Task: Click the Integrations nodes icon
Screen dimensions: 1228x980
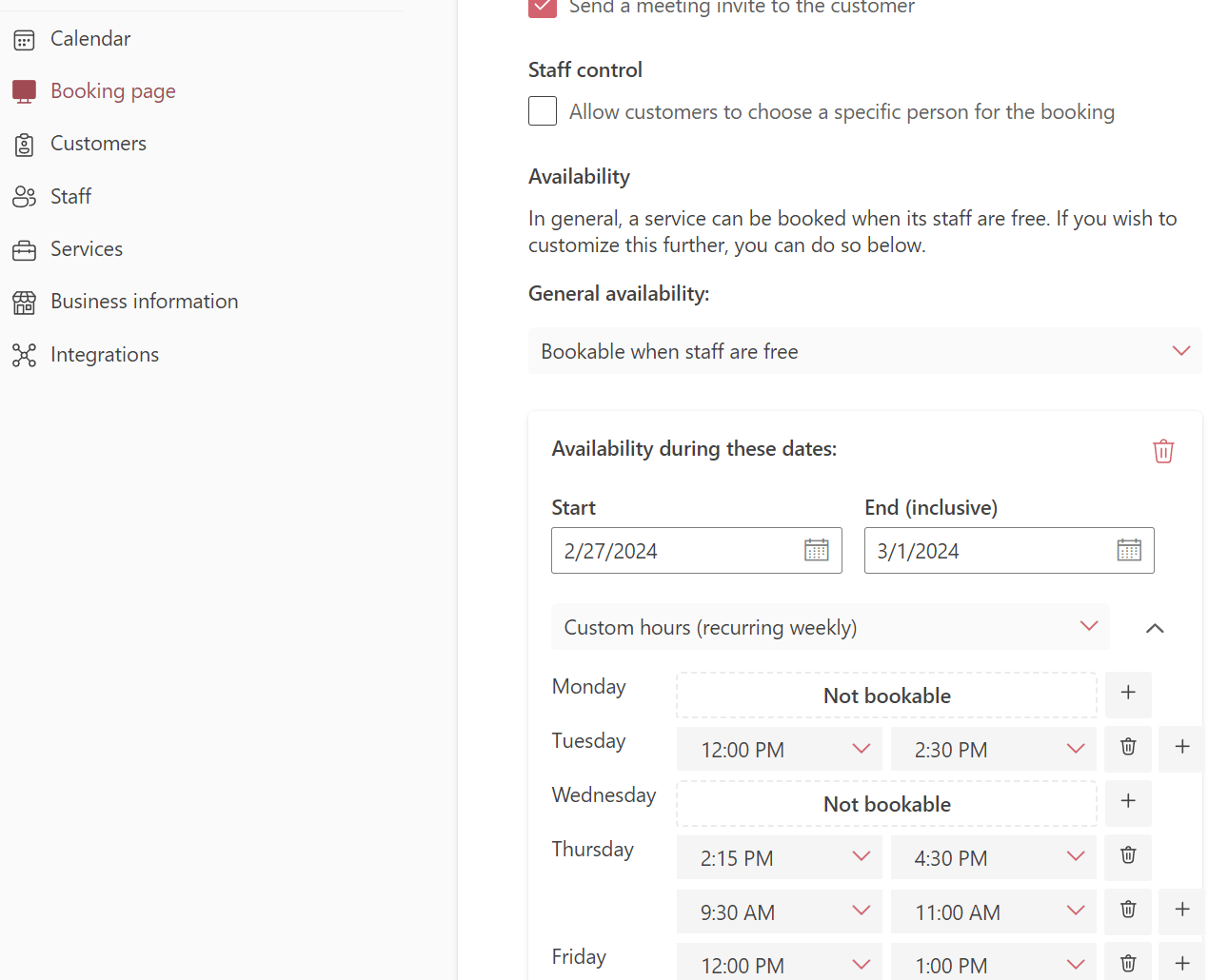Action: pyautogui.click(x=24, y=355)
